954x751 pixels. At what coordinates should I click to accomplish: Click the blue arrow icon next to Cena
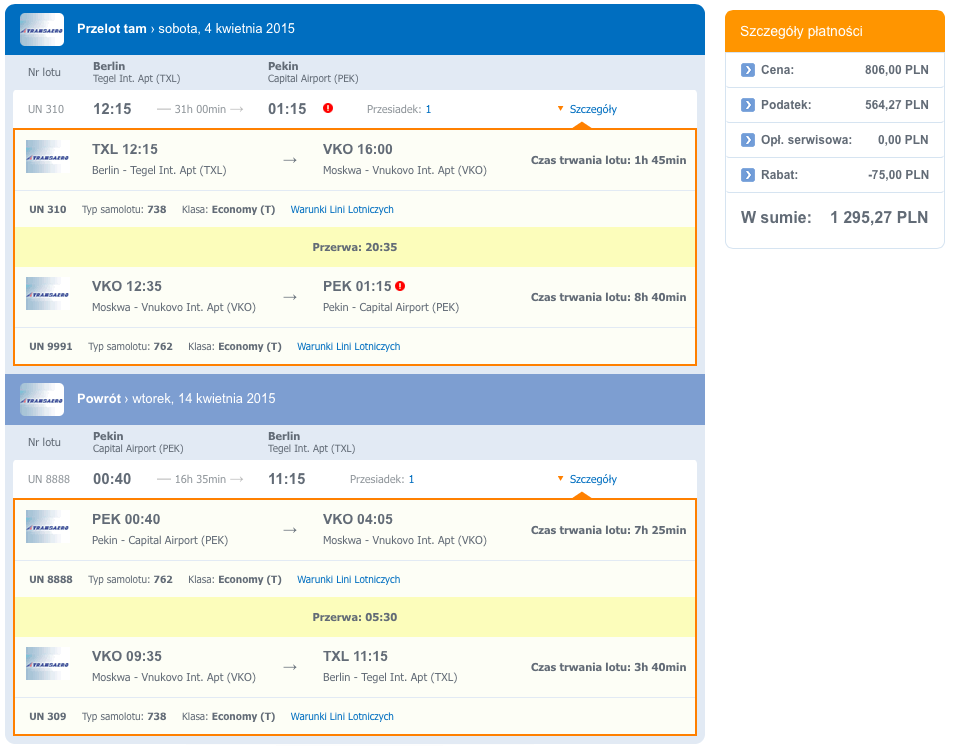pyautogui.click(x=748, y=70)
